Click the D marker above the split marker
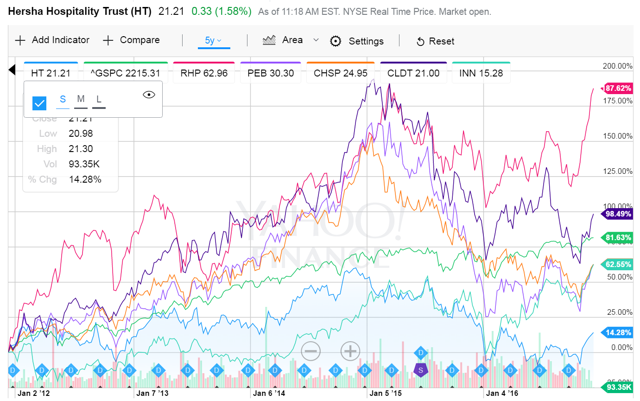This screenshot has height=401, width=640. point(420,352)
